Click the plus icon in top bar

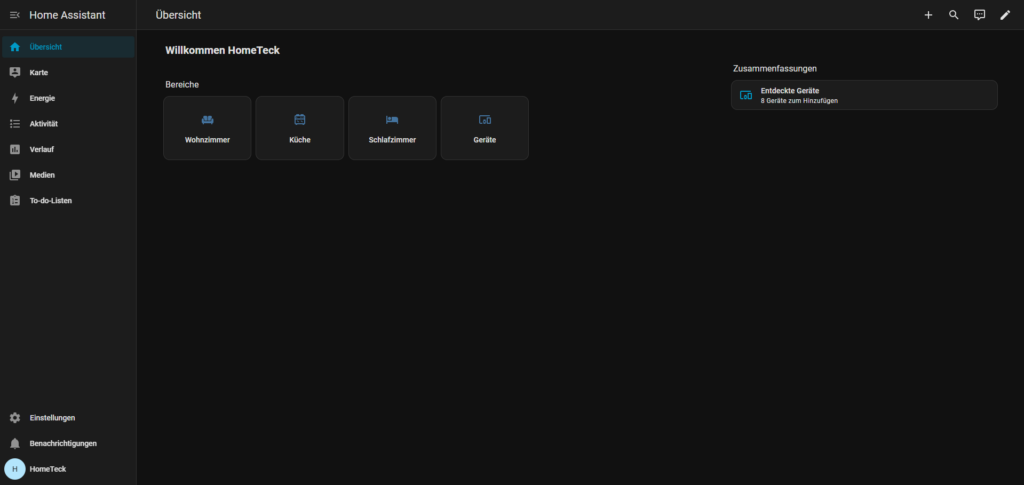pos(928,15)
